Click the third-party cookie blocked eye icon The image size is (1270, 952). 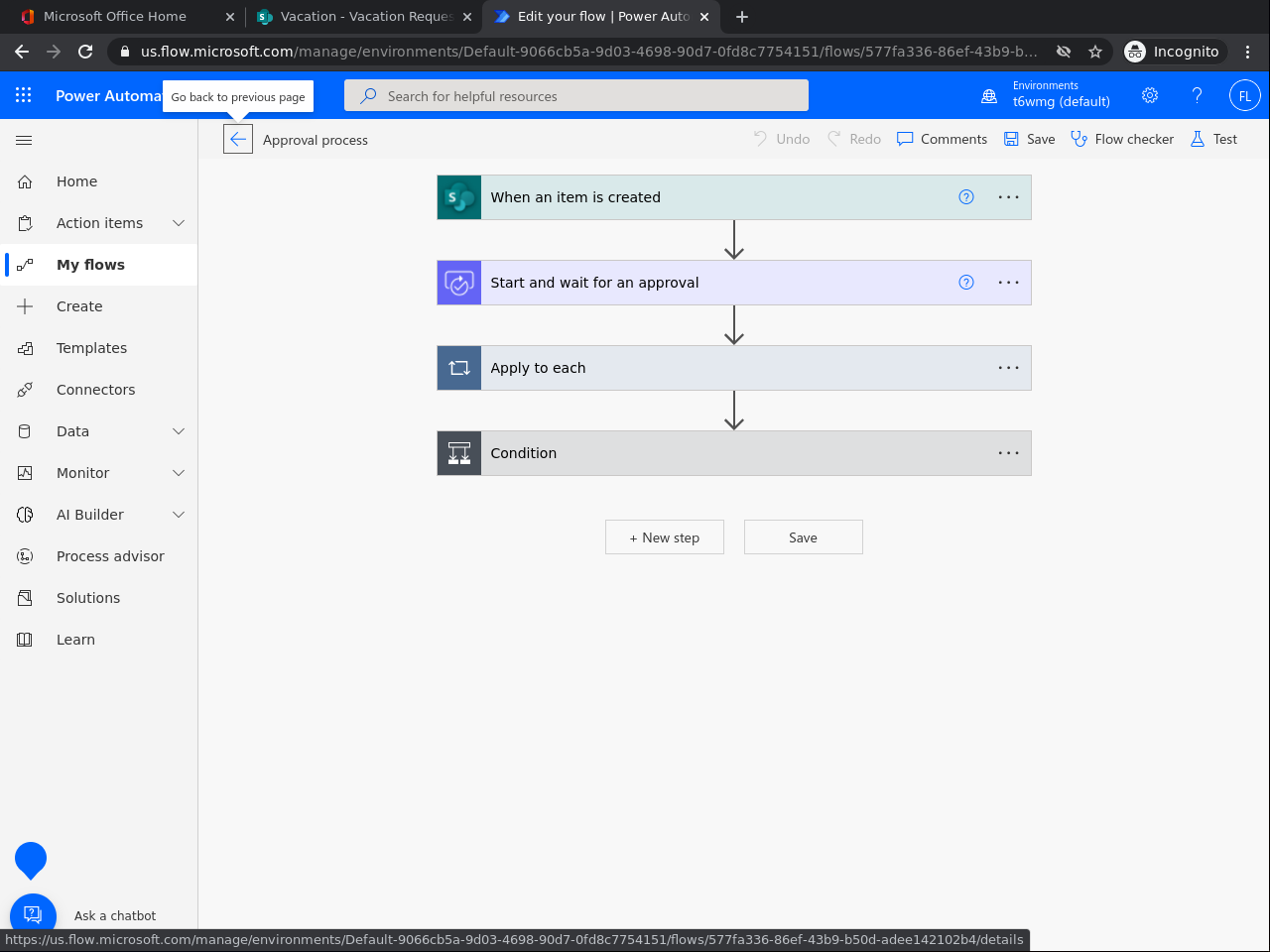pyautogui.click(x=1064, y=52)
